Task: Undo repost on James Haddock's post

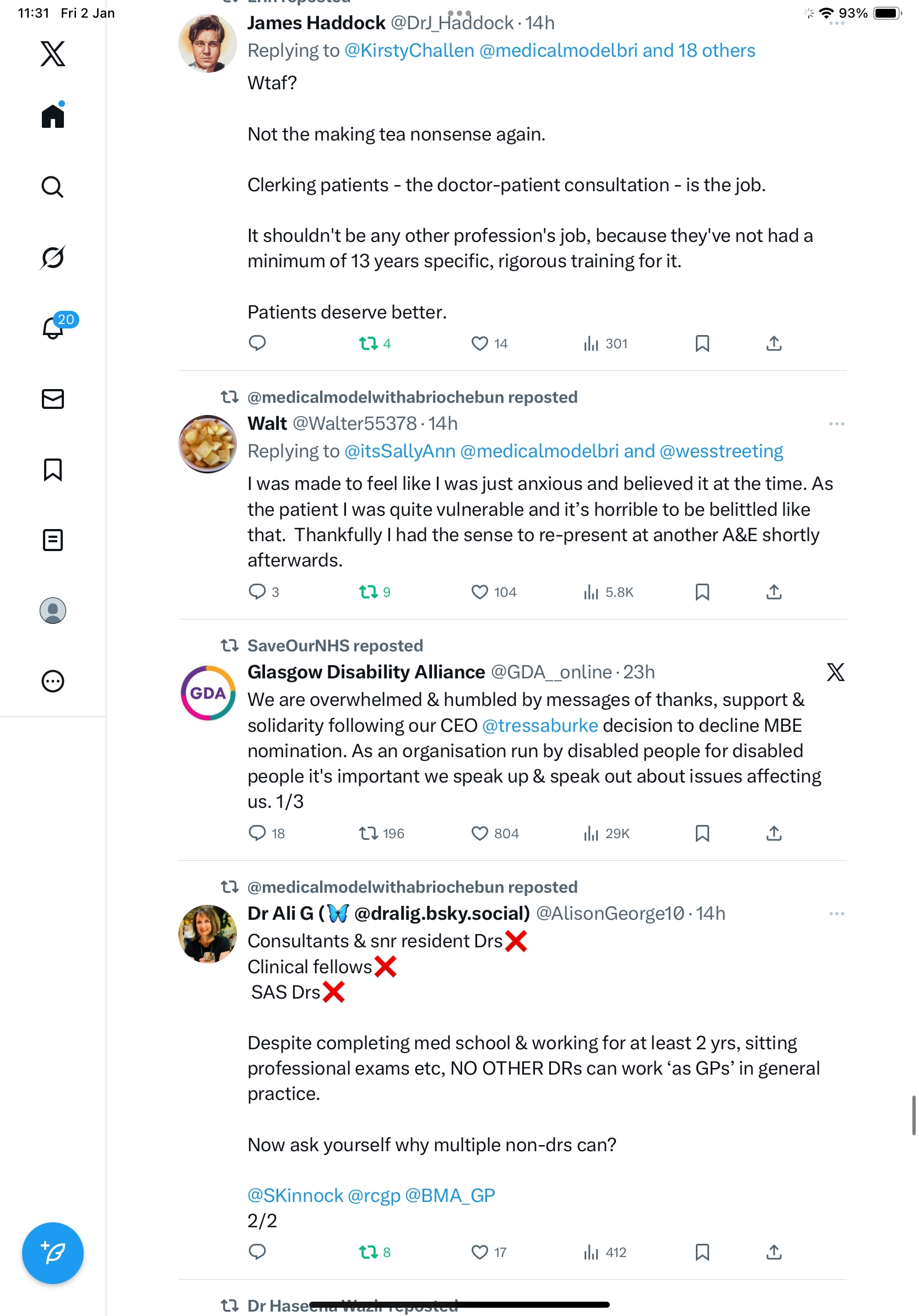Action: tap(368, 344)
